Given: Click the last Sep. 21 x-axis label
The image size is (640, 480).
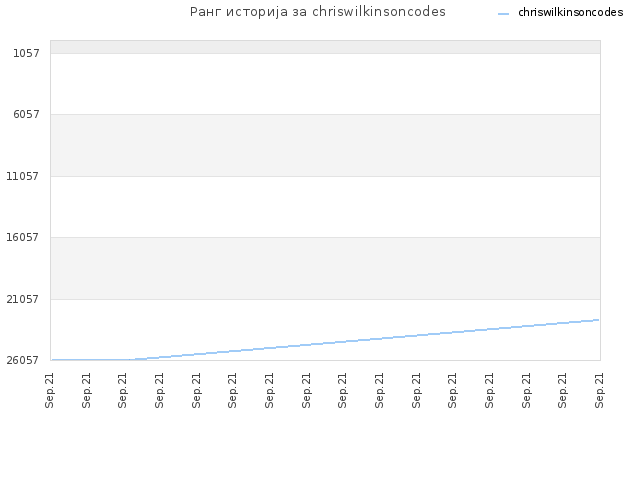Looking at the screenshot, I should pyautogui.click(x=599, y=390).
